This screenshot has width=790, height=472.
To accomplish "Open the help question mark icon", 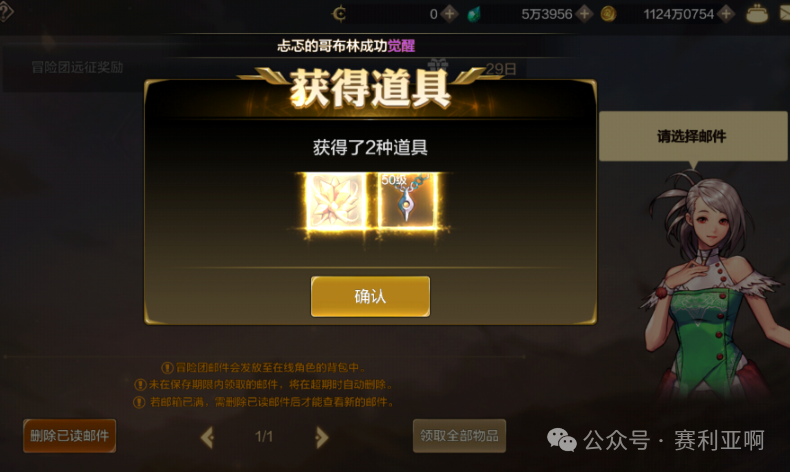I will point(5,12).
